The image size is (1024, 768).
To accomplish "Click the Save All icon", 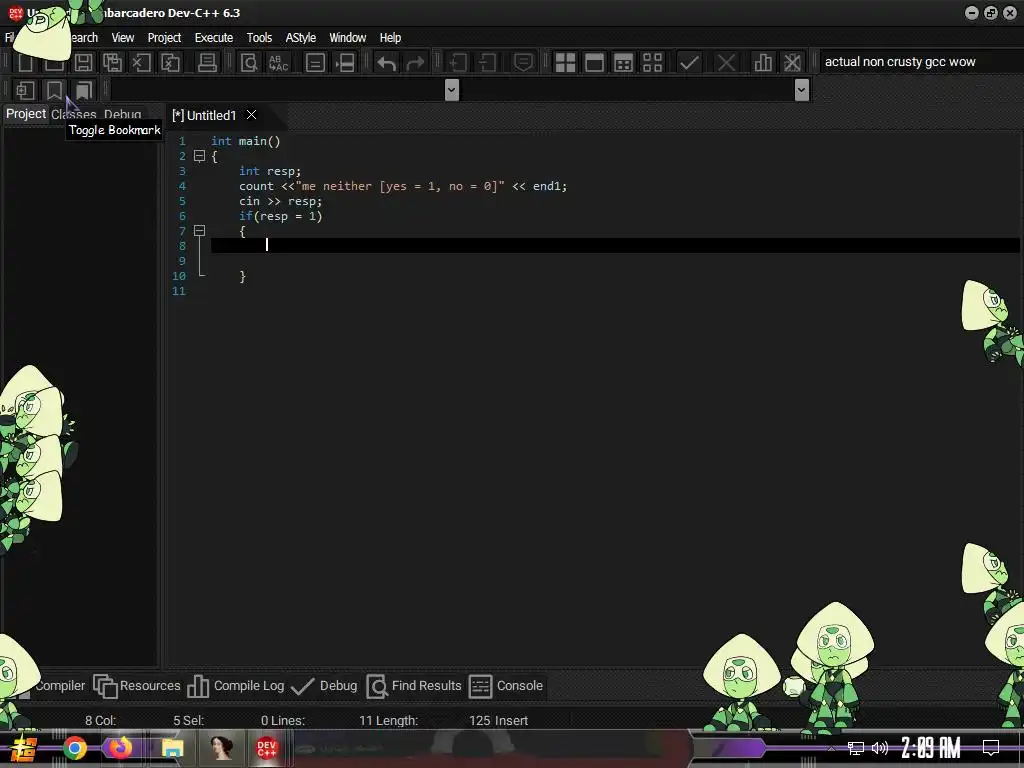I will click(x=112, y=63).
